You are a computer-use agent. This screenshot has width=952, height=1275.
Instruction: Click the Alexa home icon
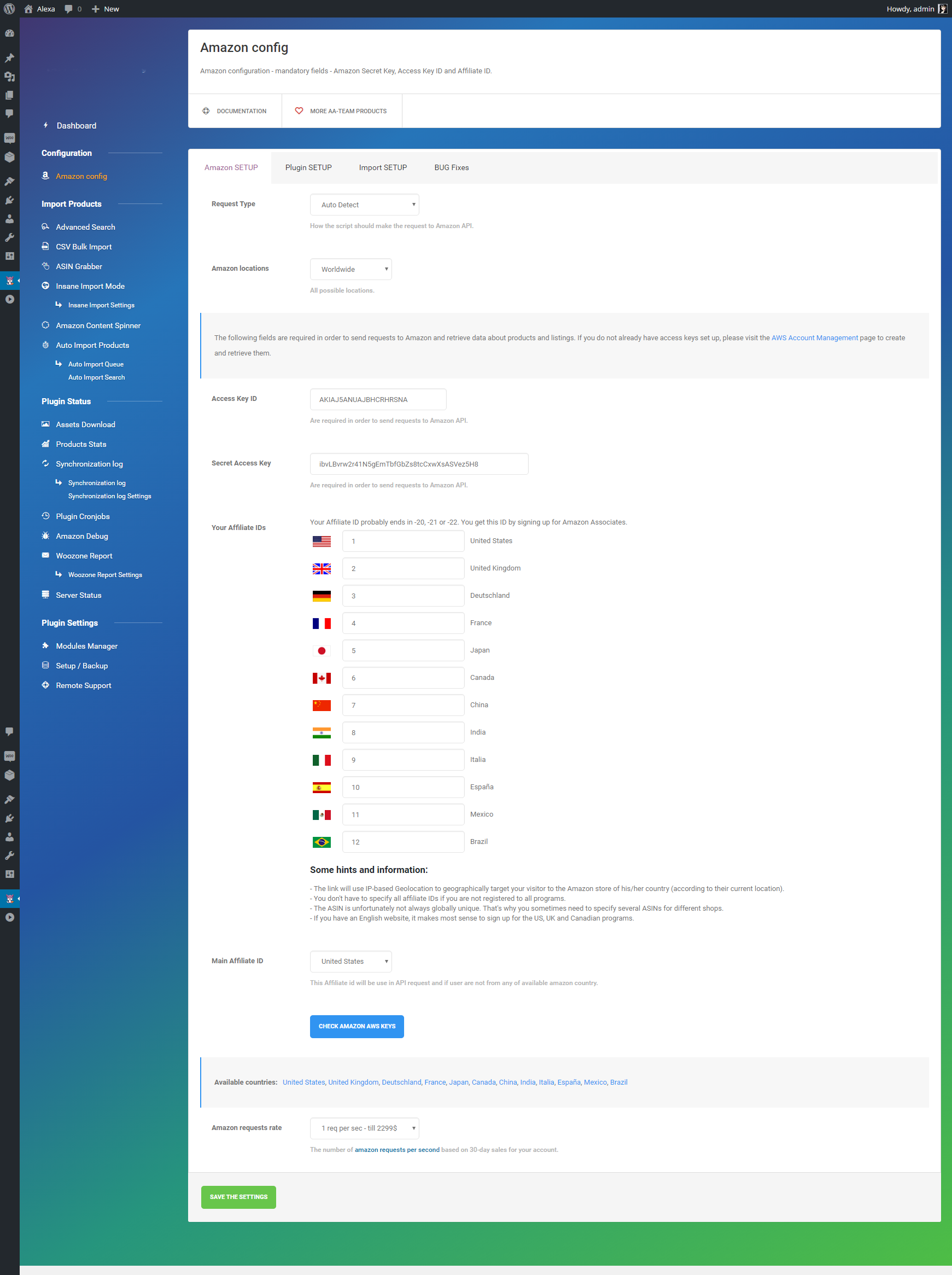pyautogui.click(x=28, y=9)
